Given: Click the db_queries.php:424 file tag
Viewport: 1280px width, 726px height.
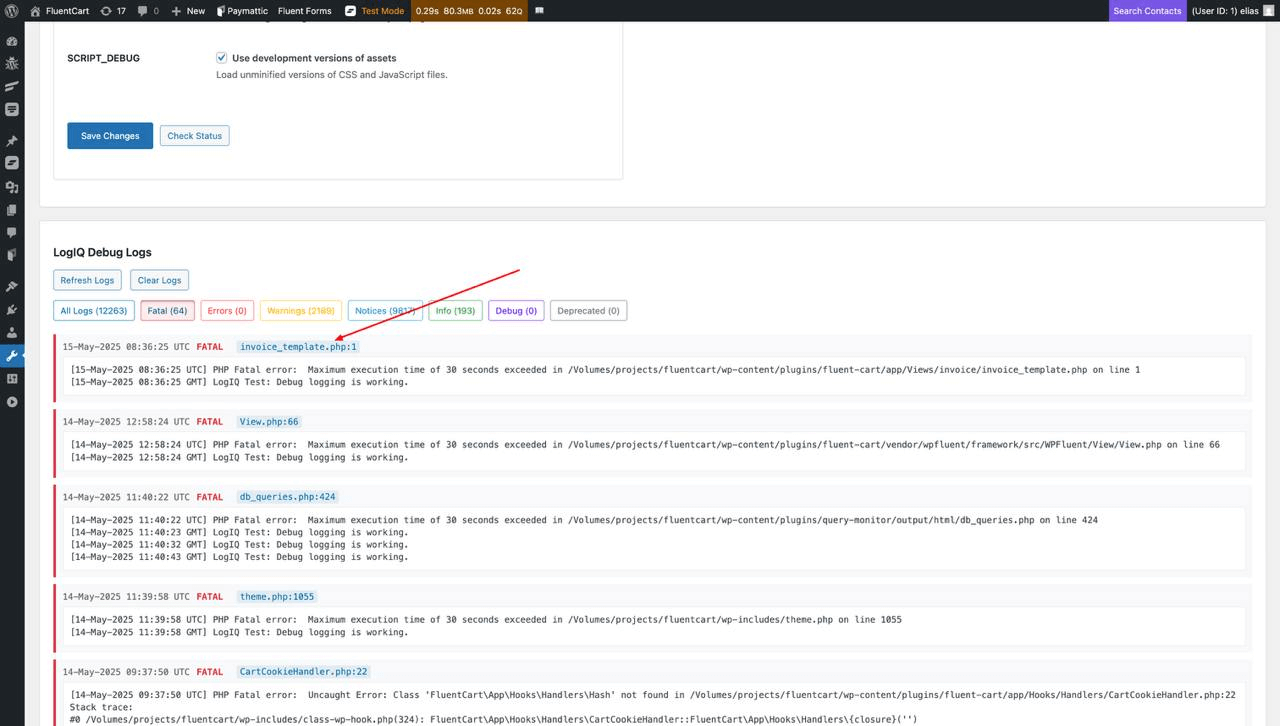Looking at the screenshot, I should click(x=288, y=497).
